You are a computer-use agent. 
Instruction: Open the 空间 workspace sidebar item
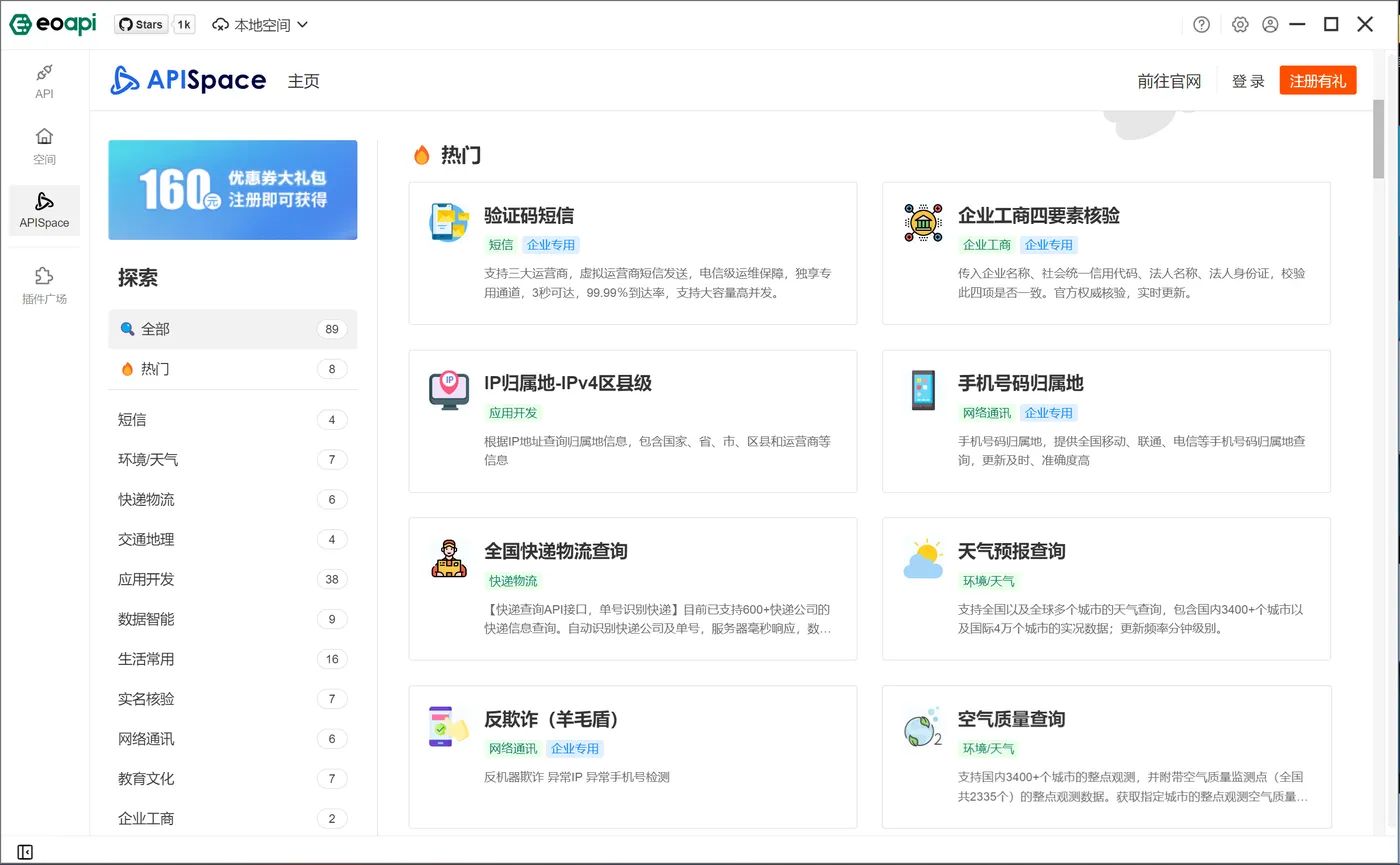coord(44,146)
